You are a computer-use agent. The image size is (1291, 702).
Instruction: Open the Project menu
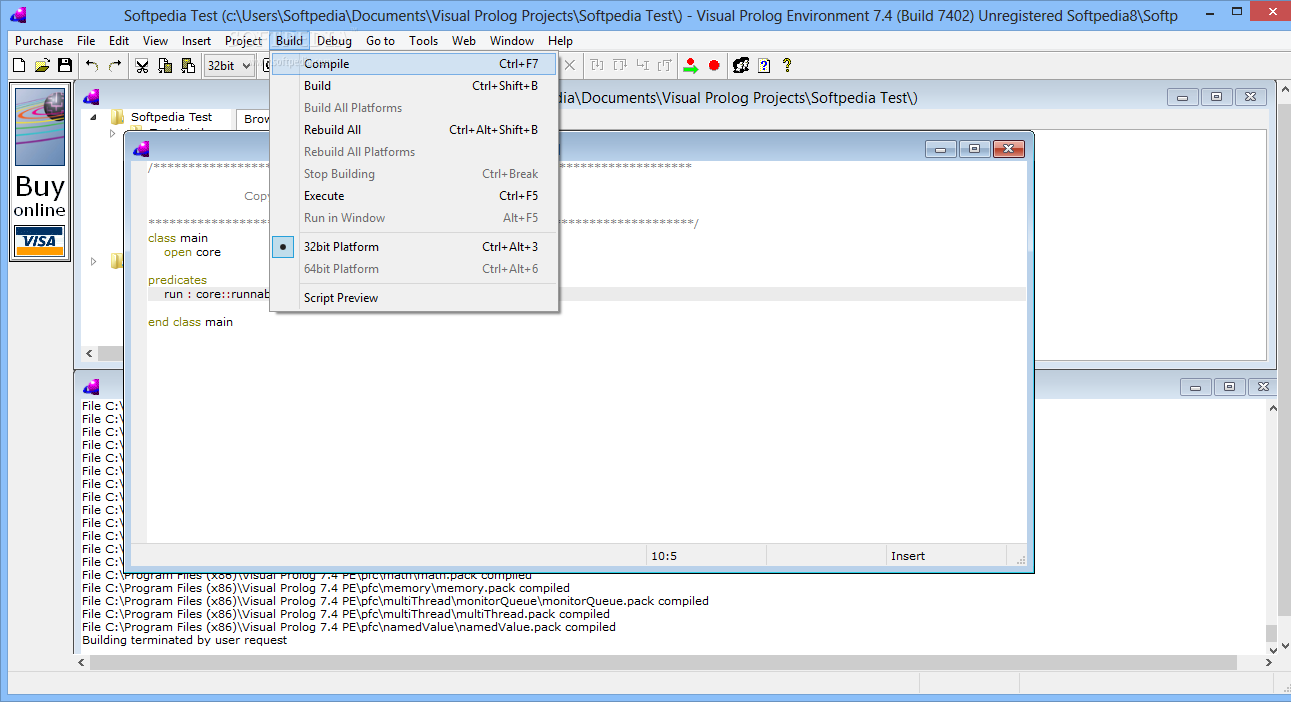click(x=243, y=41)
